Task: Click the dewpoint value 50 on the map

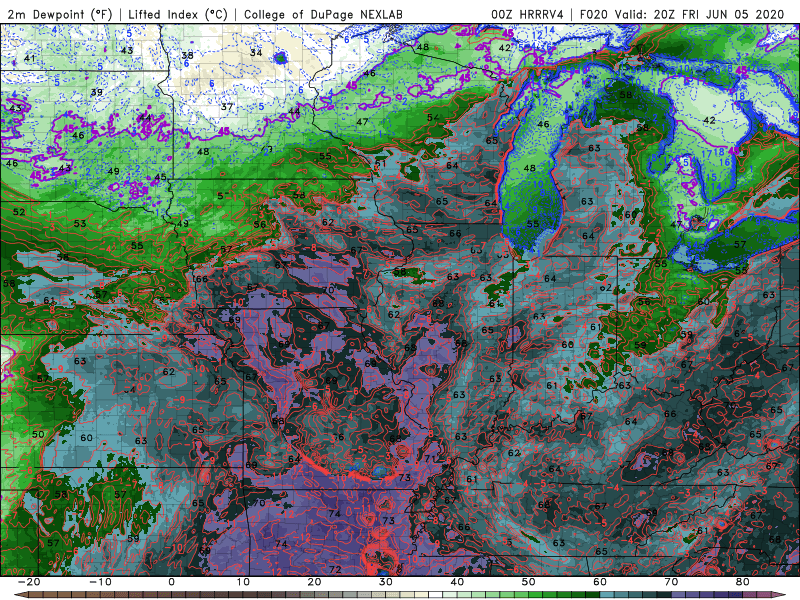Action: (38, 434)
